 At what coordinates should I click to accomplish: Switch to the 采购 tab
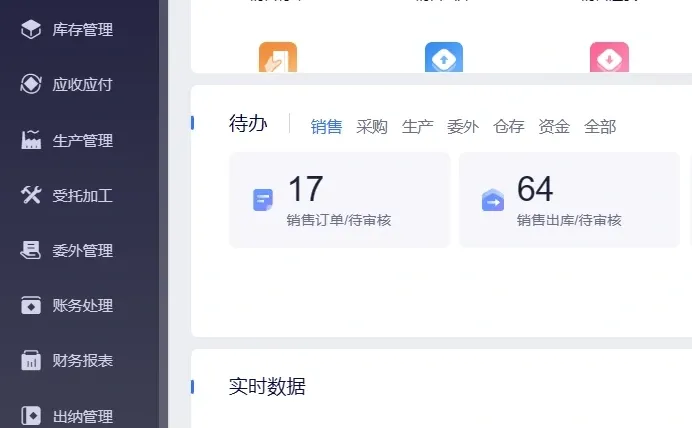[x=372, y=127]
